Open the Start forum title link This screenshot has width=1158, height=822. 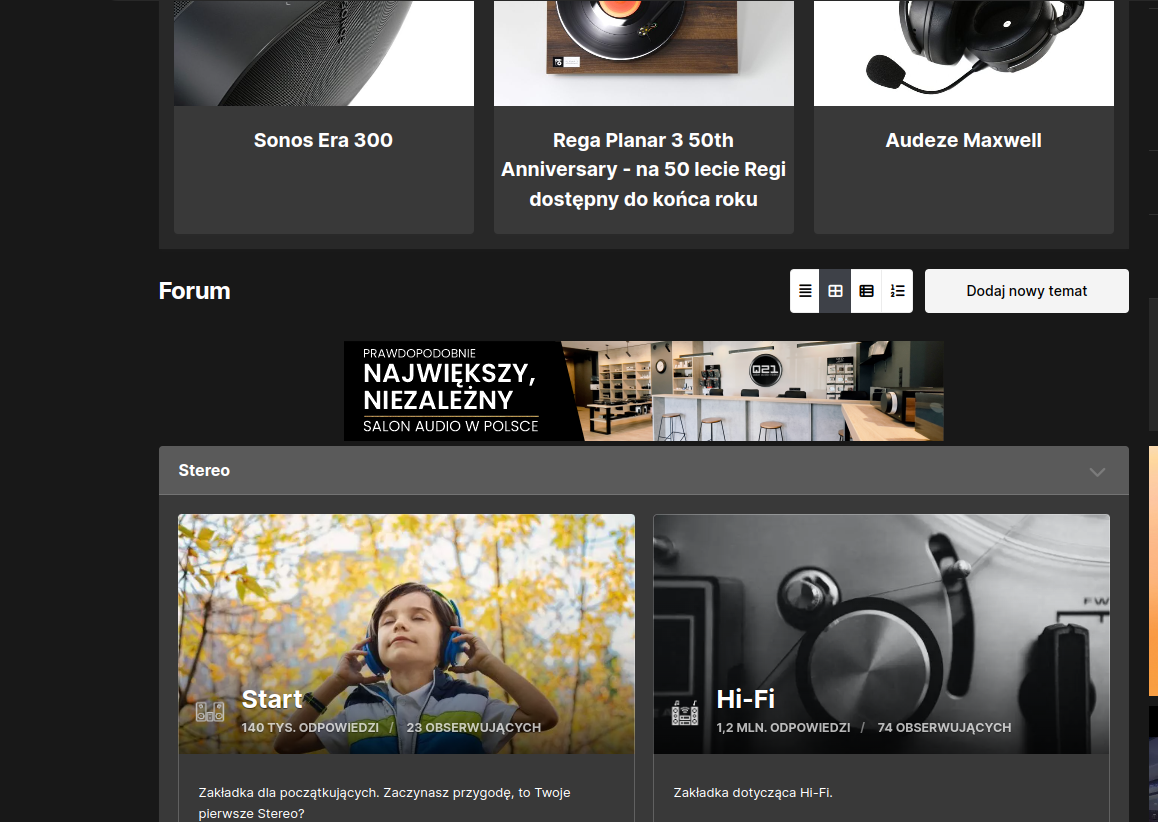(x=272, y=699)
